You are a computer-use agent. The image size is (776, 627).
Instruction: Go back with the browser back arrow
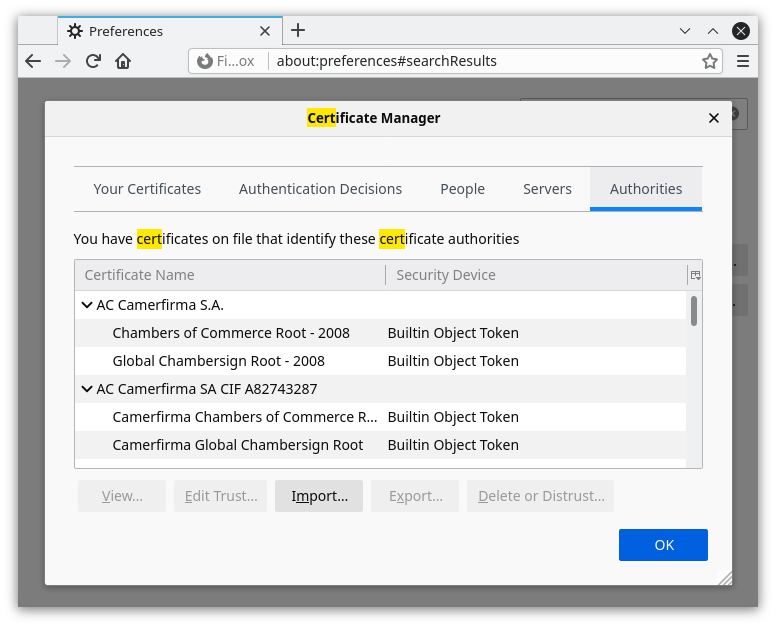click(x=33, y=61)
